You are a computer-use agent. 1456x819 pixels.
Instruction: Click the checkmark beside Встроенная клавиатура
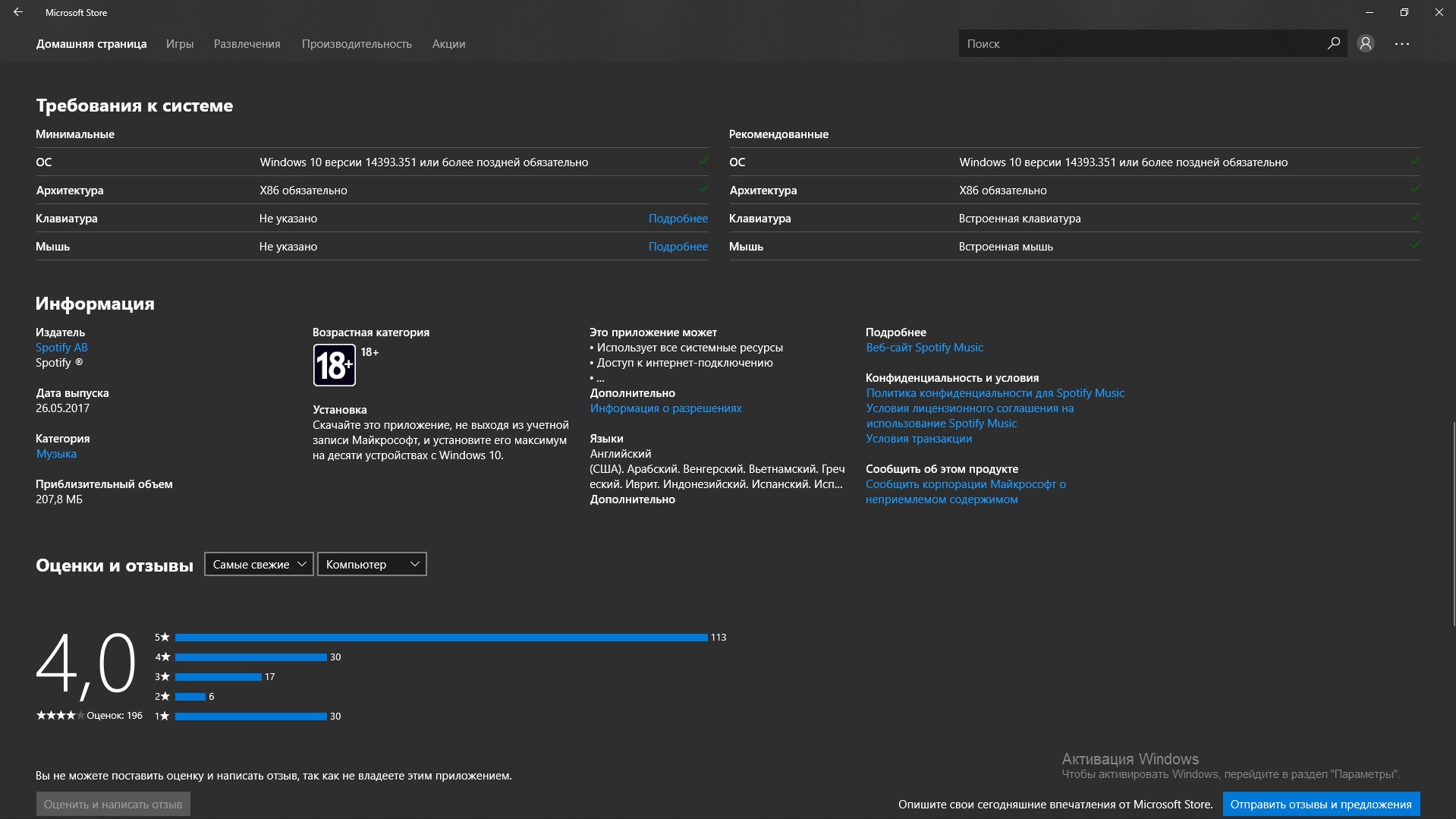click(x=1415, y=217)
